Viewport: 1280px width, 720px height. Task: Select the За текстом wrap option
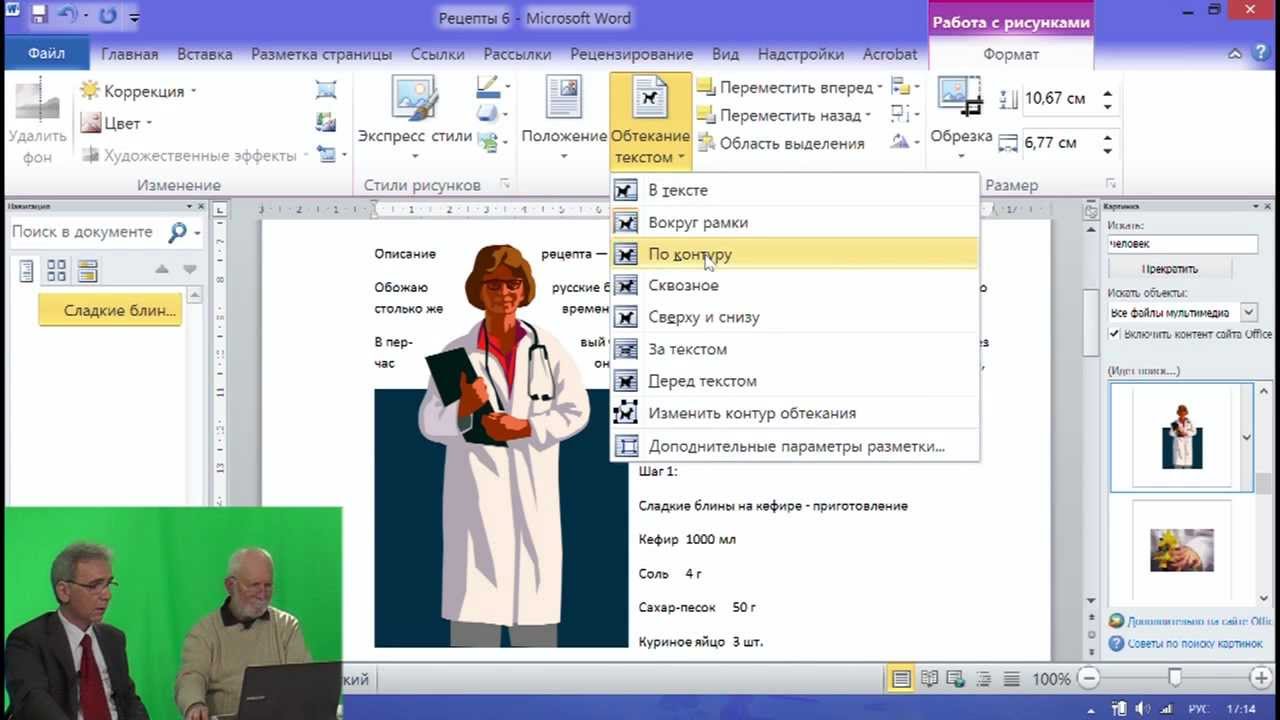[x=795, y=349]
